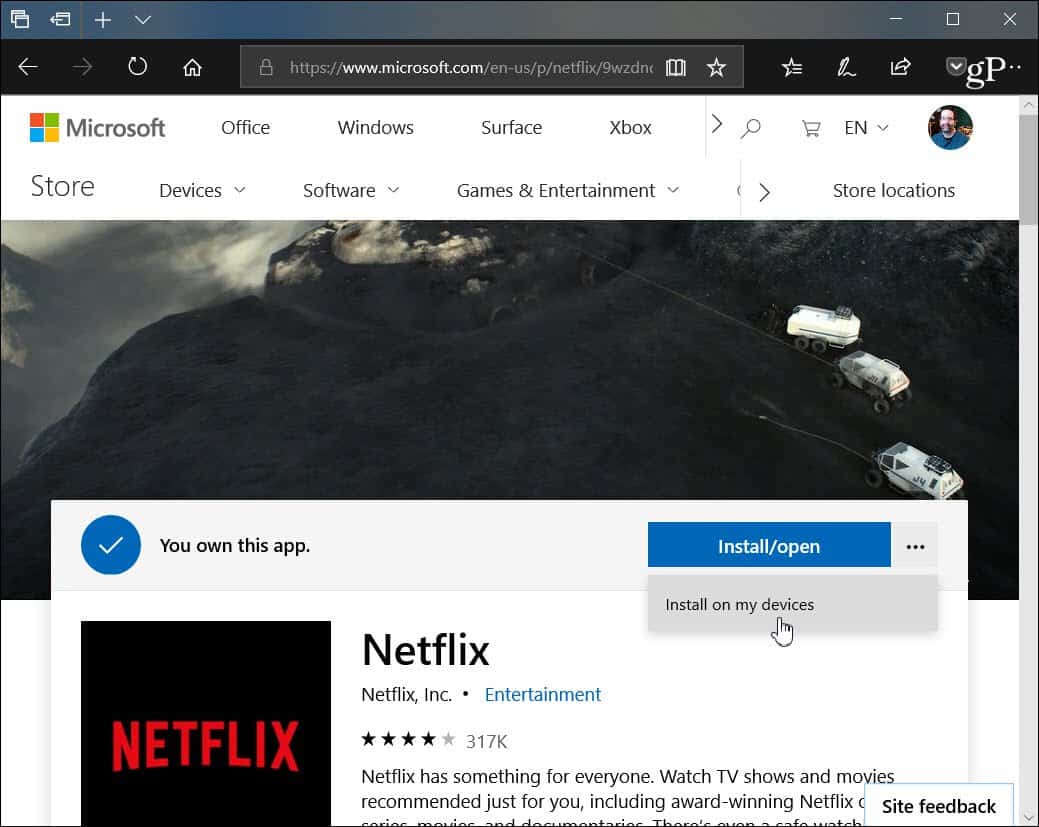Refresh the page with the reload icon
Image resolution: width=1039 pixels, height=827 pixels.
point(137,66)
